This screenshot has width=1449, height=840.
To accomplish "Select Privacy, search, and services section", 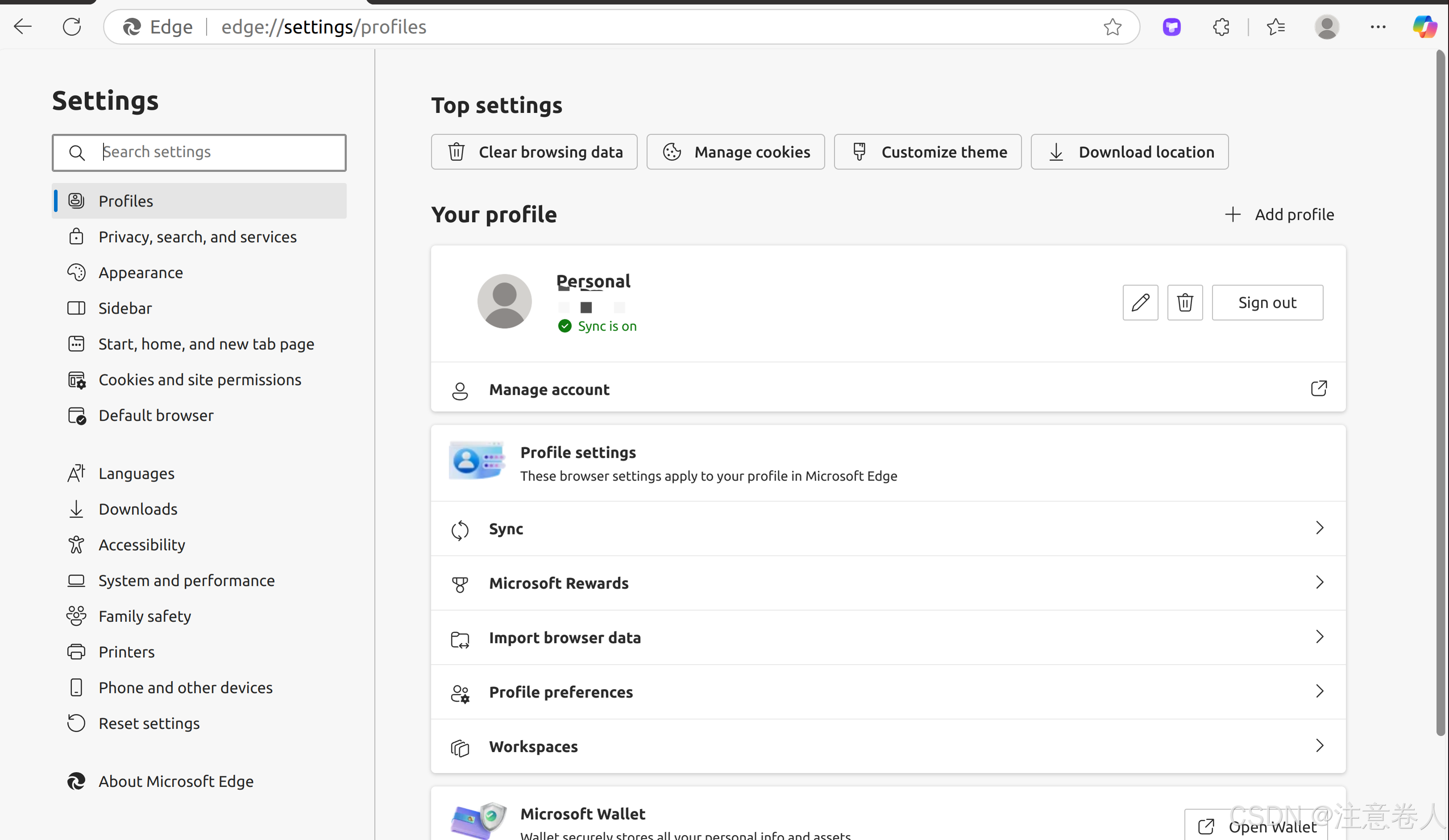I will 197,237.
